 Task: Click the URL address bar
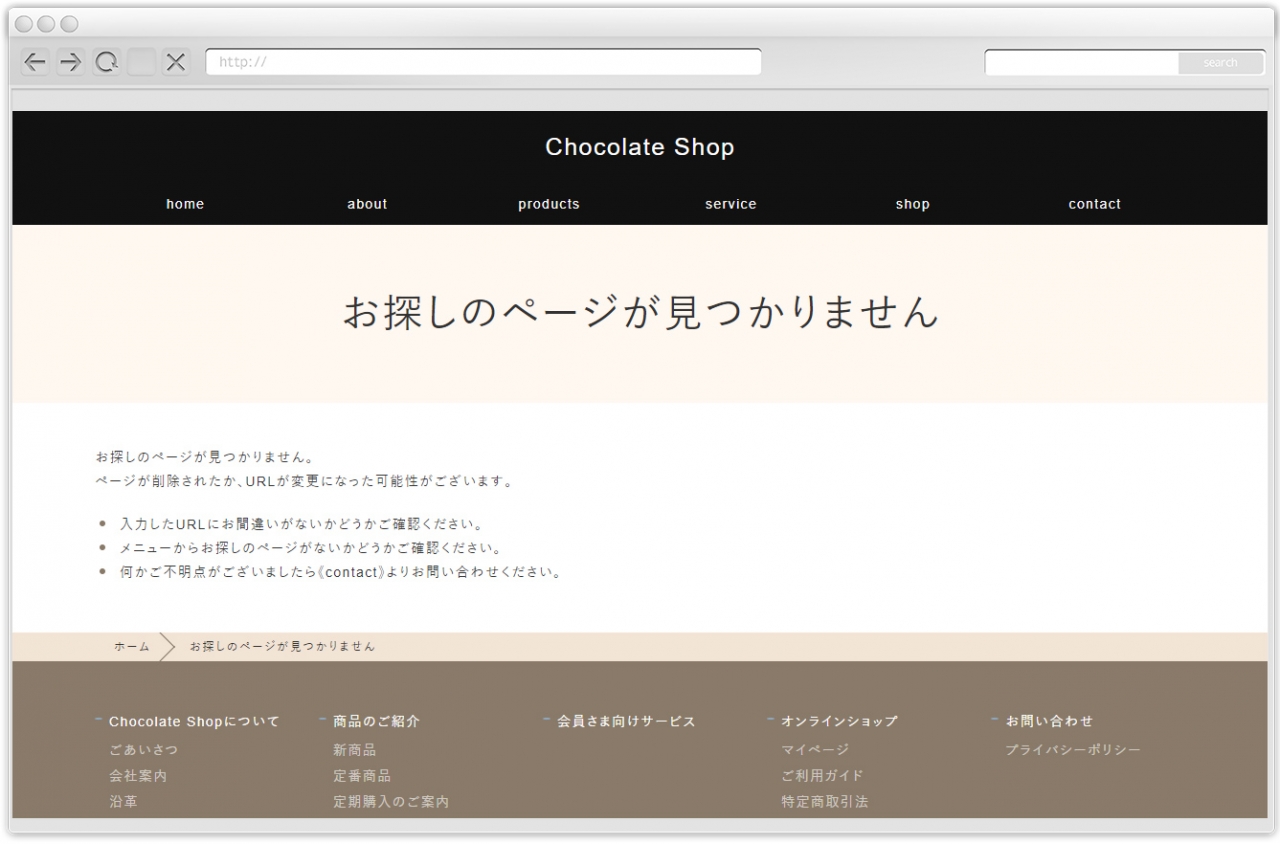pyautogui.click(x=483, y=62)
